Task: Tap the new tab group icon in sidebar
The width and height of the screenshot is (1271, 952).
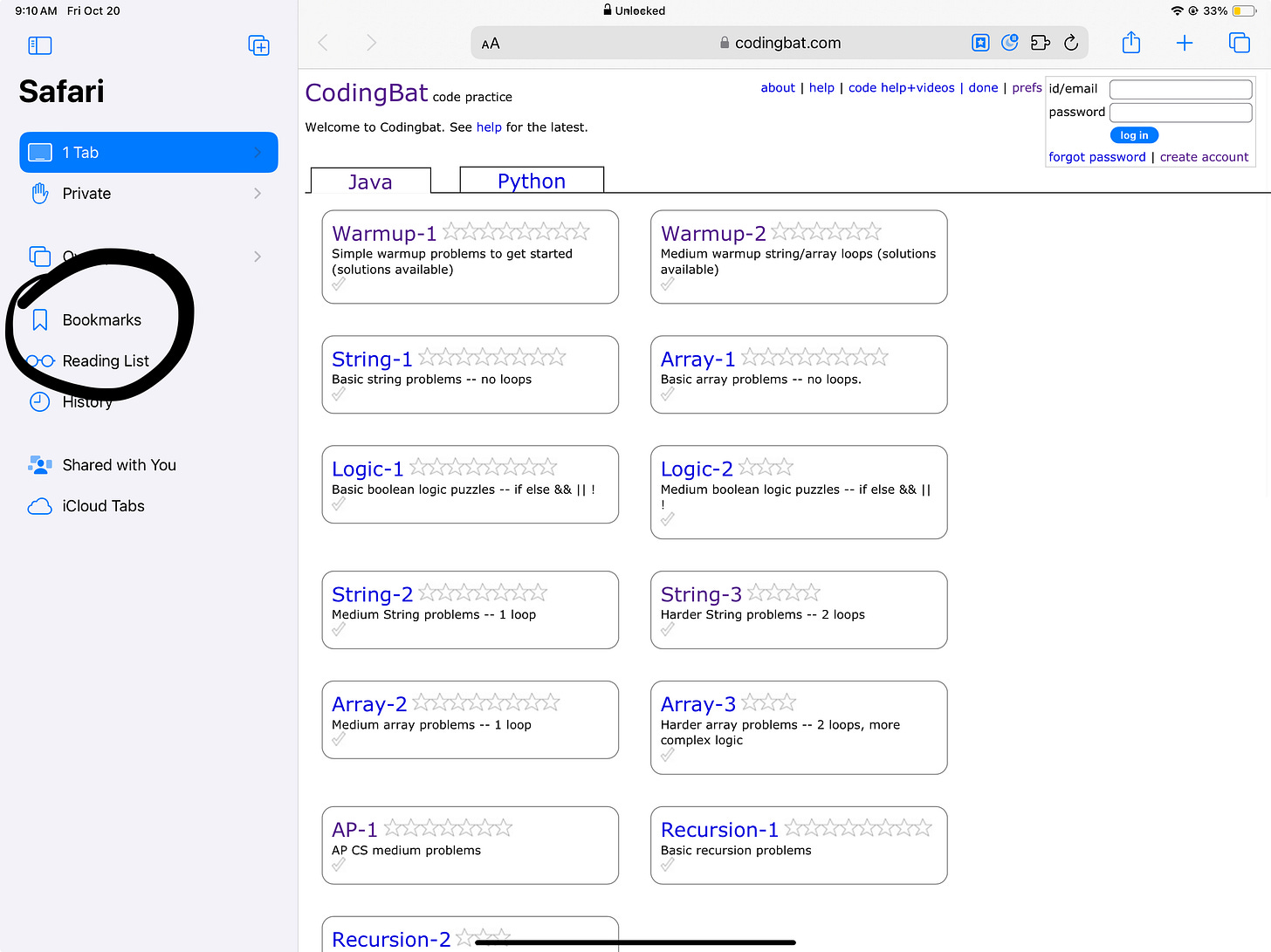Action: [x=258, y=45]
